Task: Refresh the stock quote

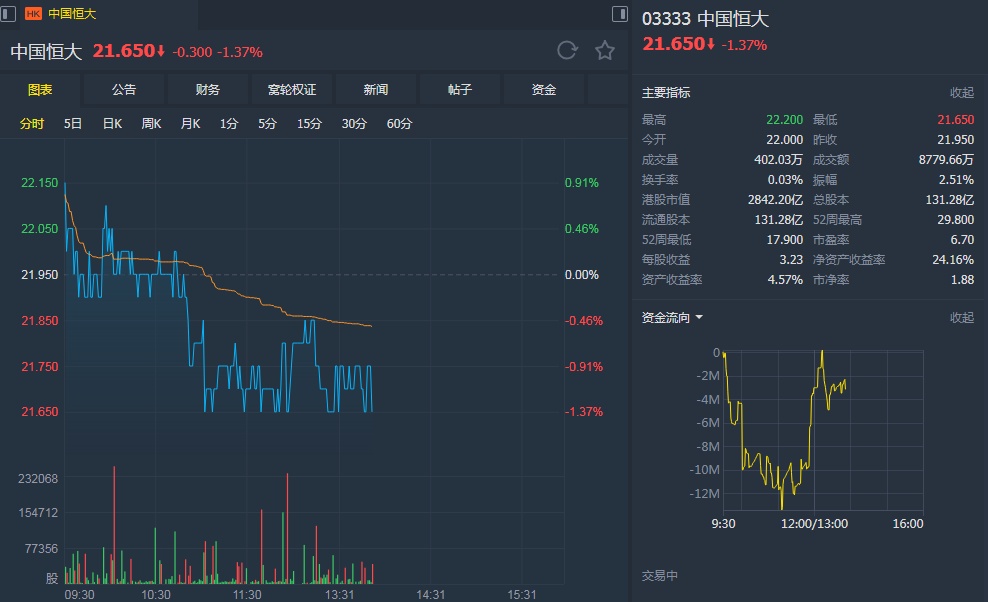Action: click(567, 50)
